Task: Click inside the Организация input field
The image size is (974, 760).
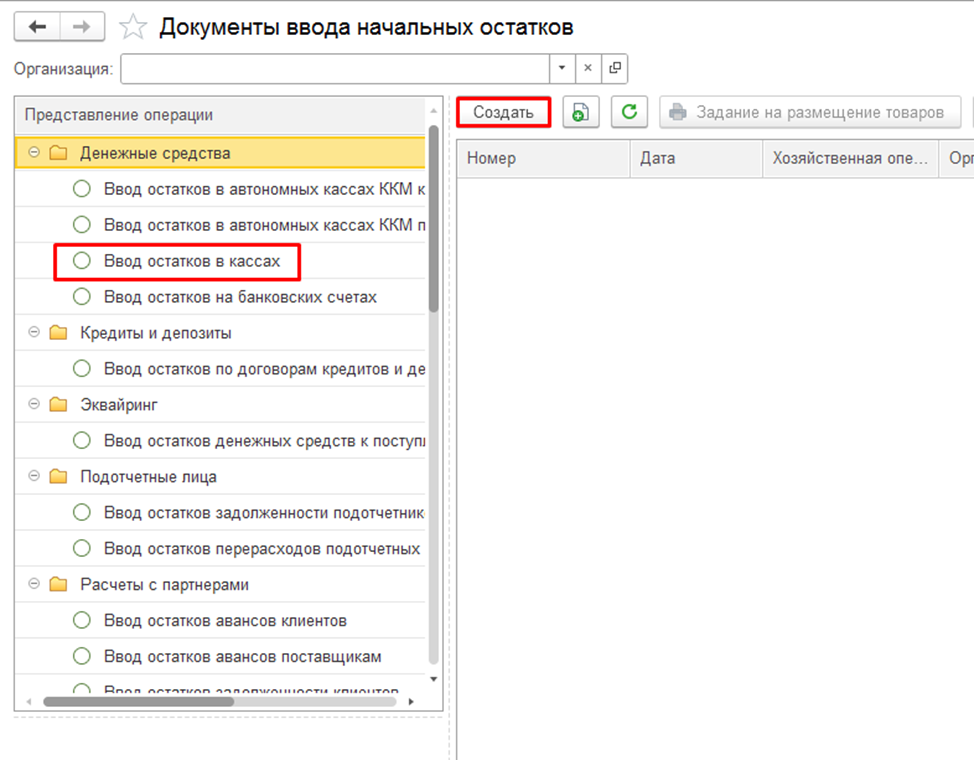Action: coord(335,68)
